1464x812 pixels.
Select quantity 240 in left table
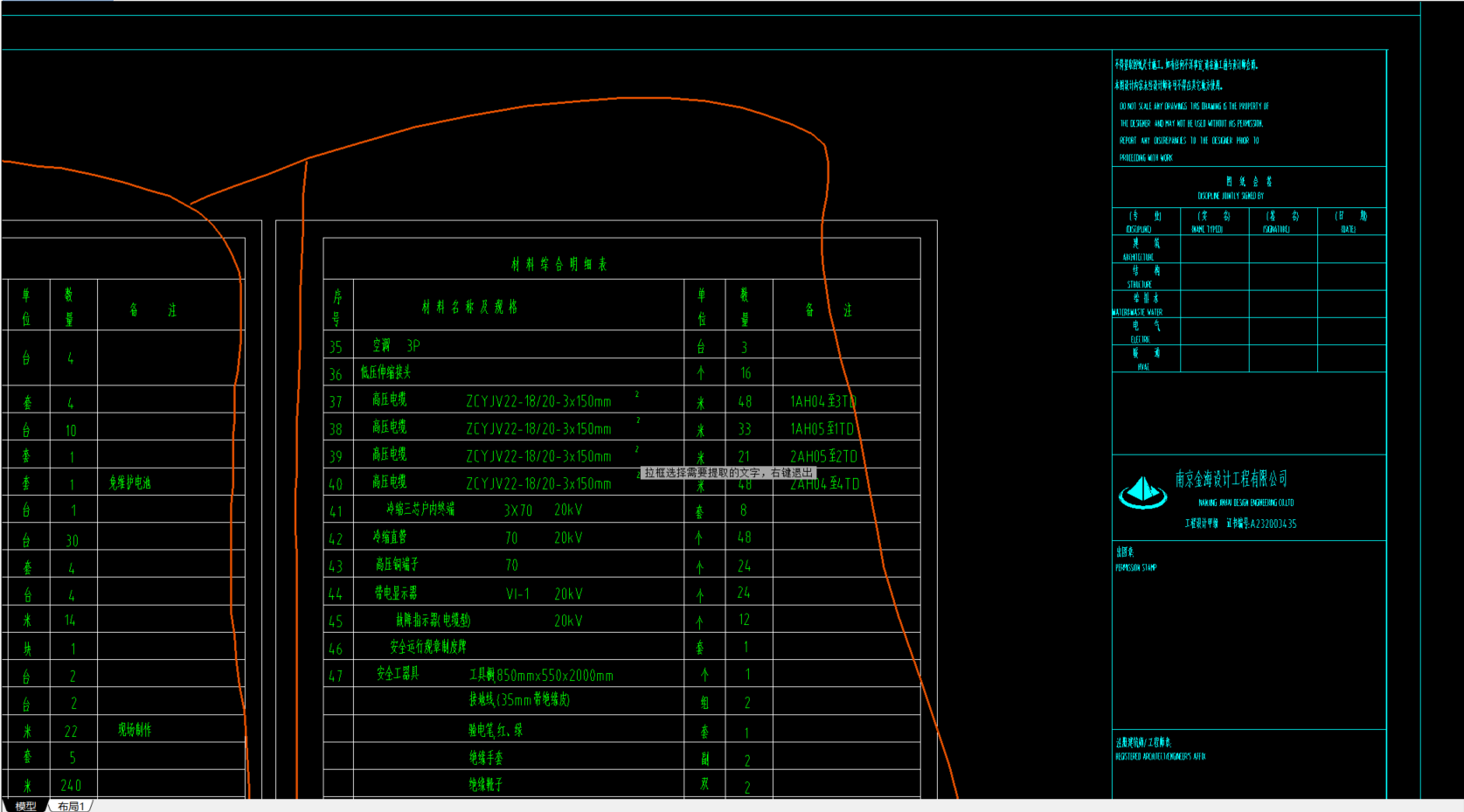click(x=71, y=786)
